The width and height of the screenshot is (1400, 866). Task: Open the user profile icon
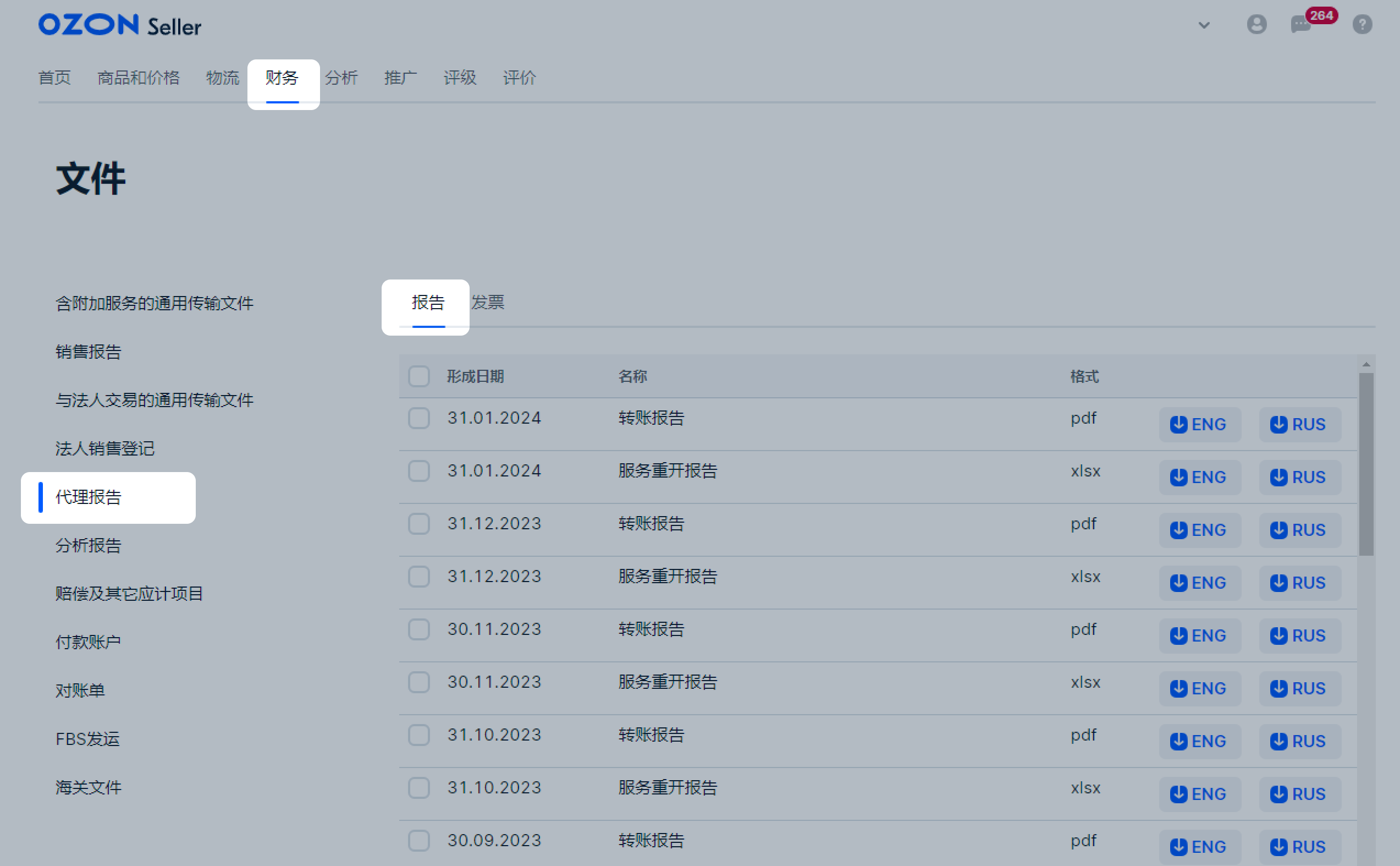pos(1256,24)
